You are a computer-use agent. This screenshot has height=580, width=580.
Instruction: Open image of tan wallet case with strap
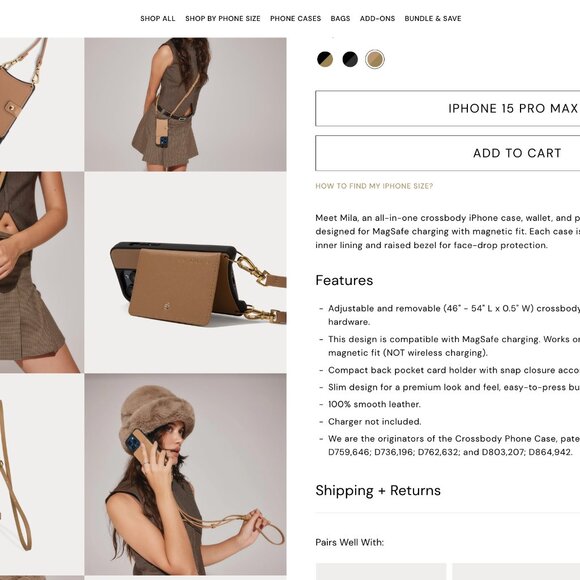point(185,272)
